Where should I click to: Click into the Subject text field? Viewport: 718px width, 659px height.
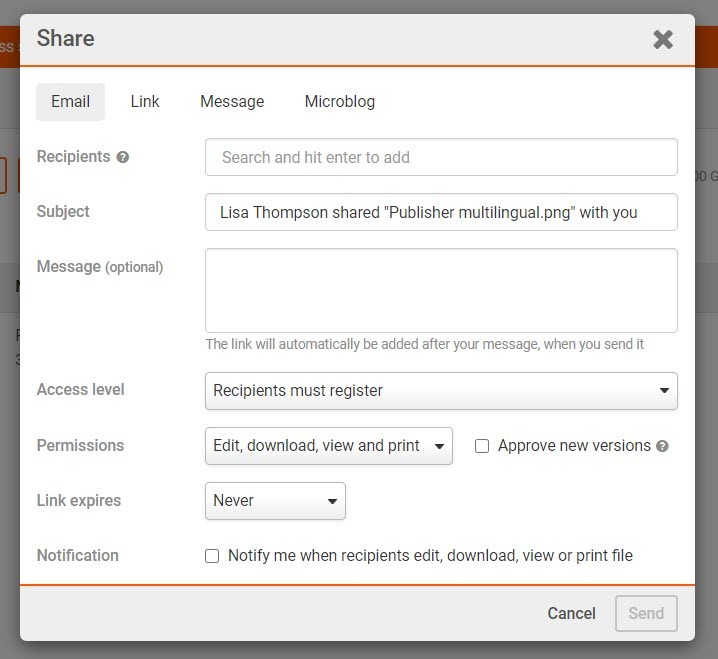pyautogui.click(x=441, y=212)
